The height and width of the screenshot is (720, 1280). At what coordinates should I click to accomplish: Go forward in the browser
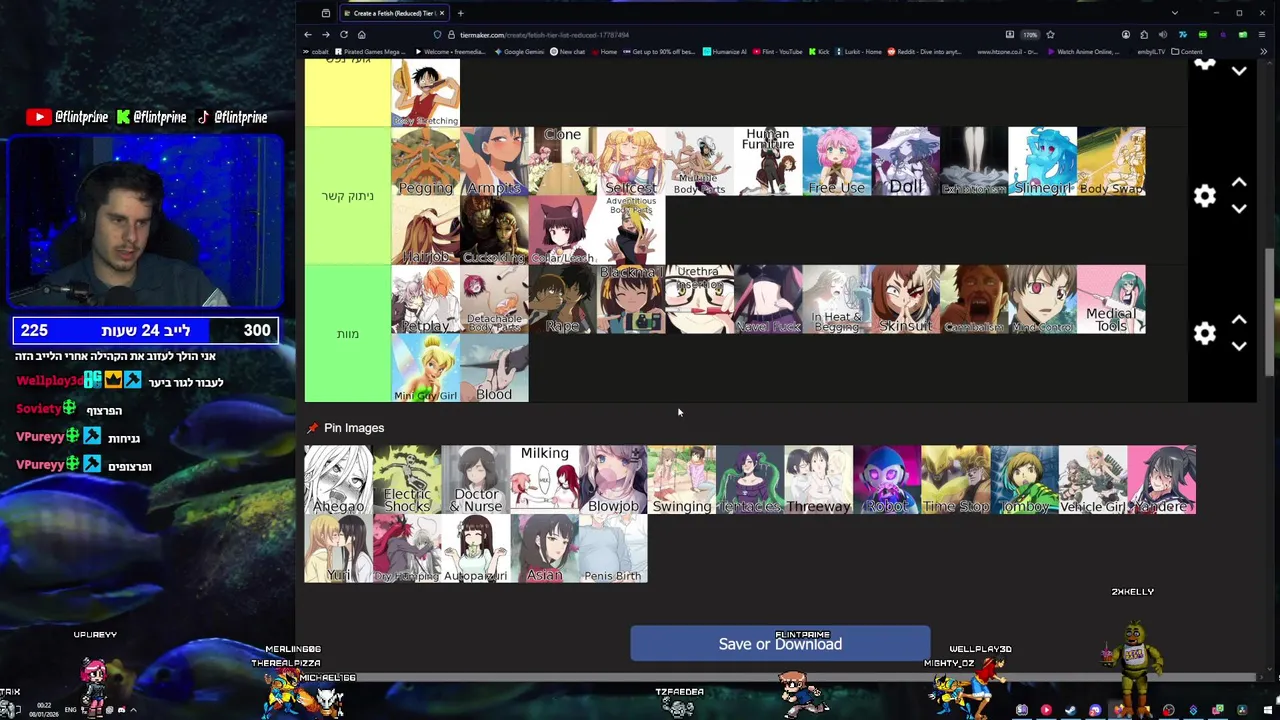(x=326, y=35)
